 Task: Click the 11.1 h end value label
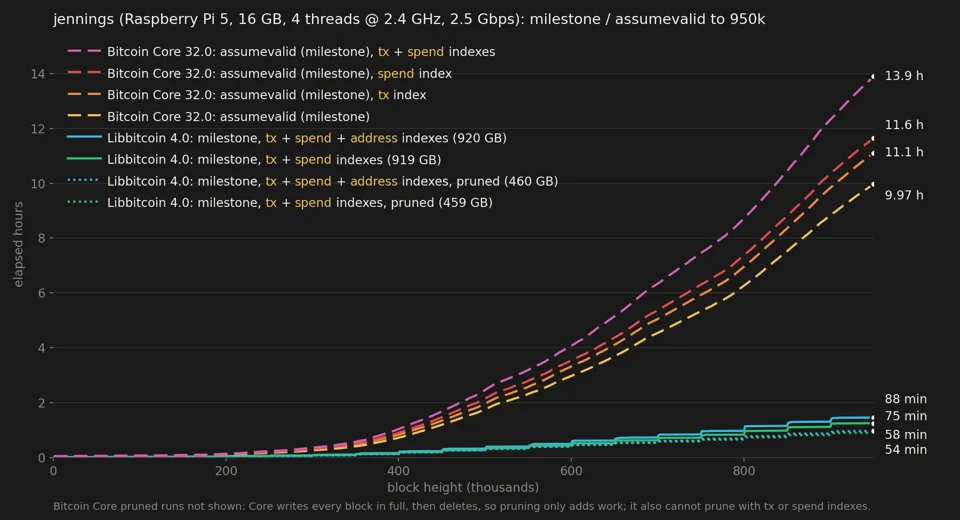[x=904, y=152]
